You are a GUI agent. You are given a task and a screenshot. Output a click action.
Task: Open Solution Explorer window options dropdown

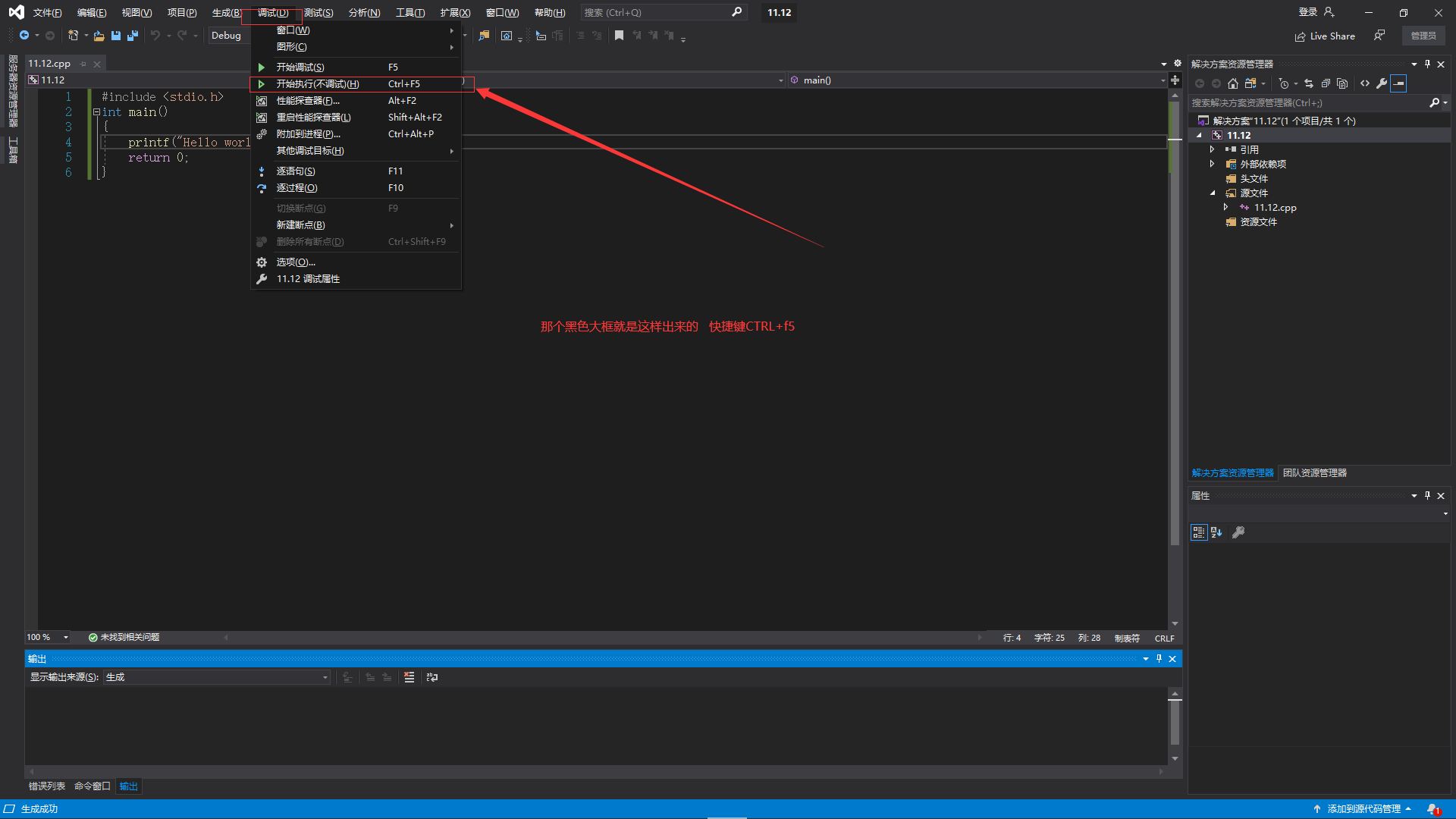pyautogui.click(x=1414, y=64)
